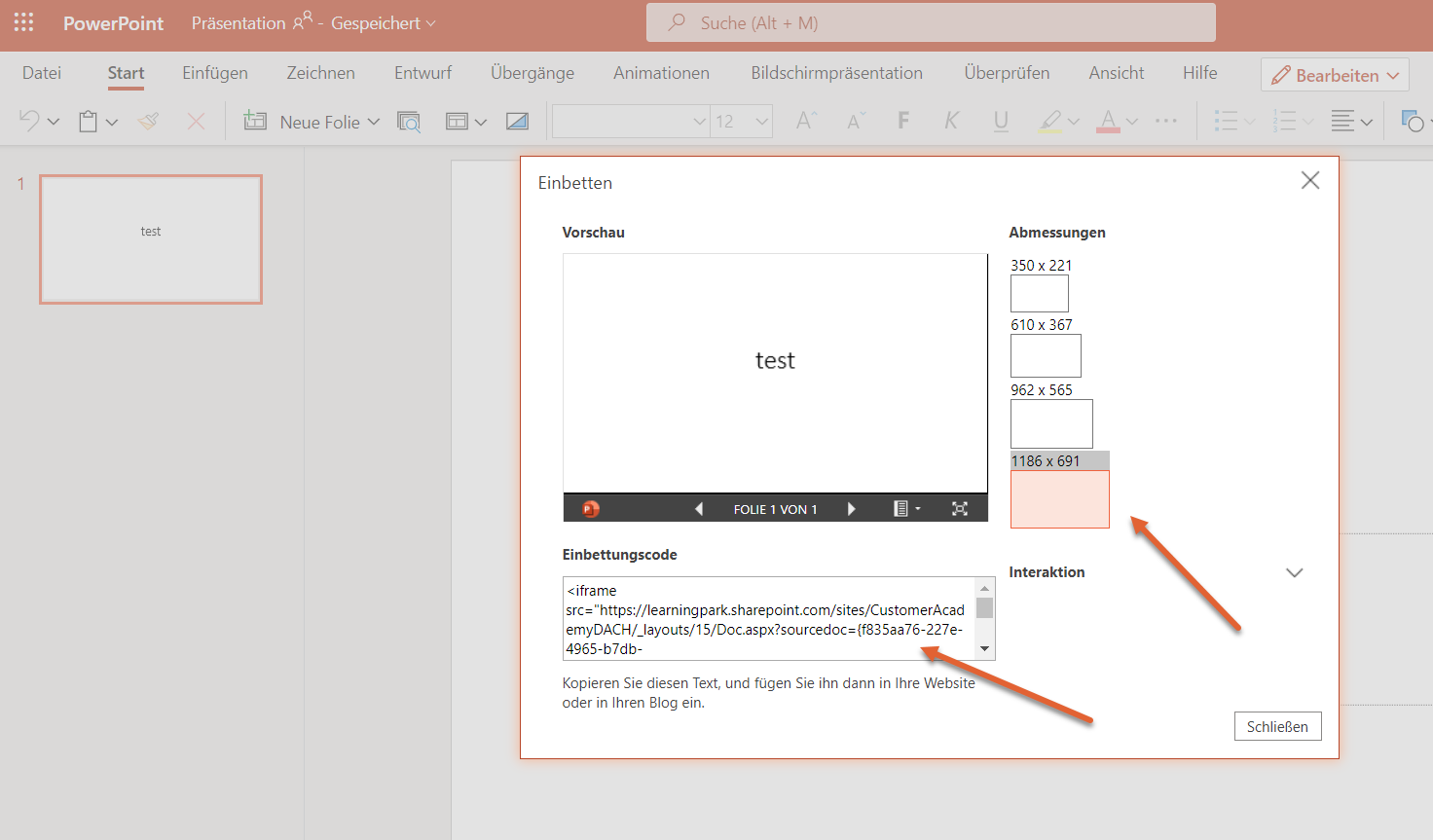Click the bullet list icon
1433x840 pixels.
pos(1228,121)
